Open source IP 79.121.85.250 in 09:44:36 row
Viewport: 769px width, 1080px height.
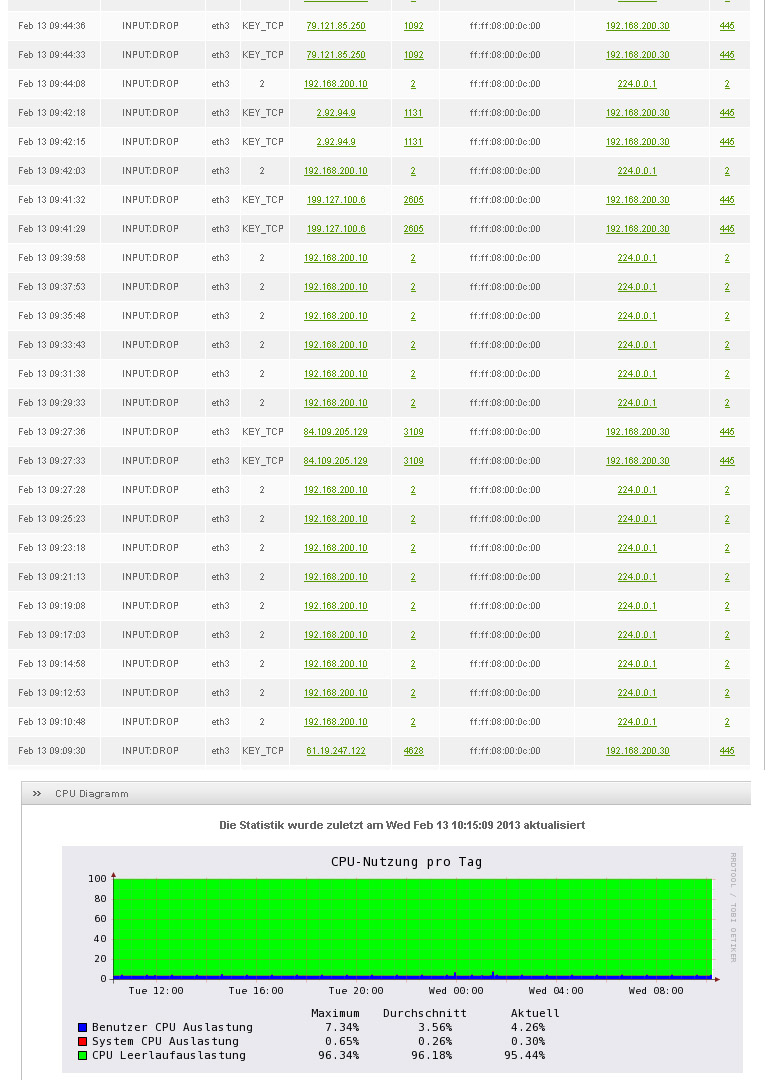click(x=335, y=26)
